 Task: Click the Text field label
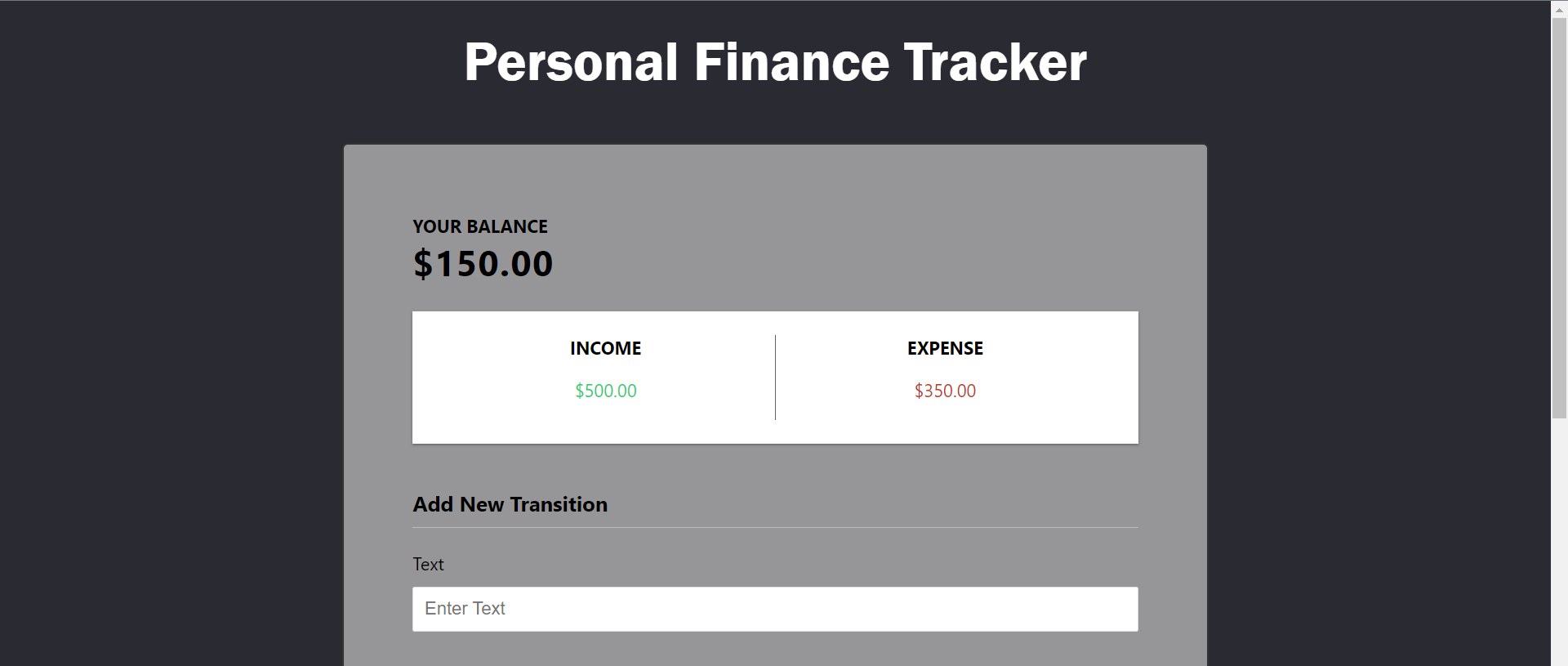click(x=428, y=564)
